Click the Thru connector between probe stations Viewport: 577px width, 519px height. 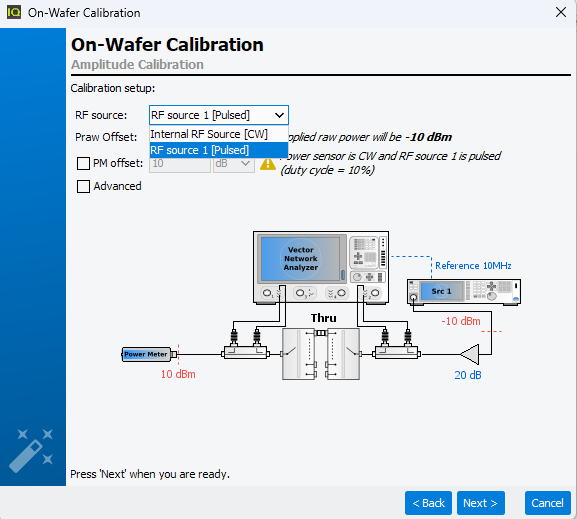[x=321, y=333]
